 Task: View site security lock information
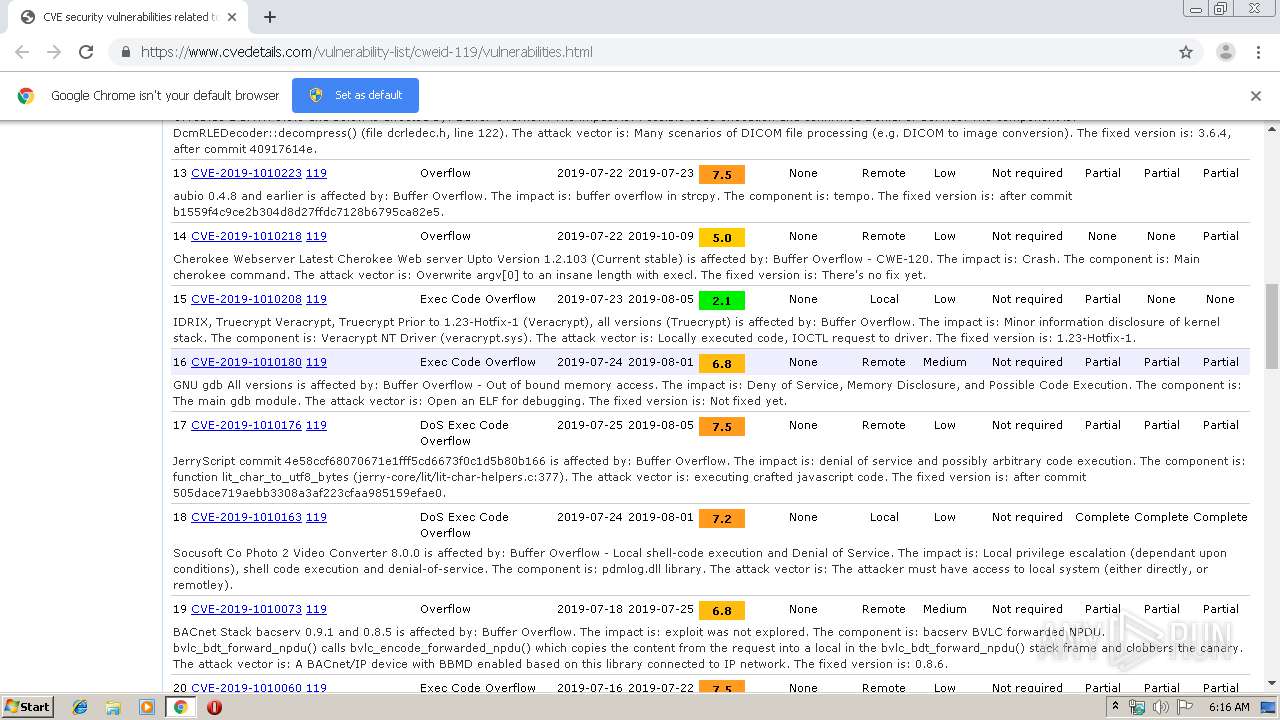[x=125, y=52]
